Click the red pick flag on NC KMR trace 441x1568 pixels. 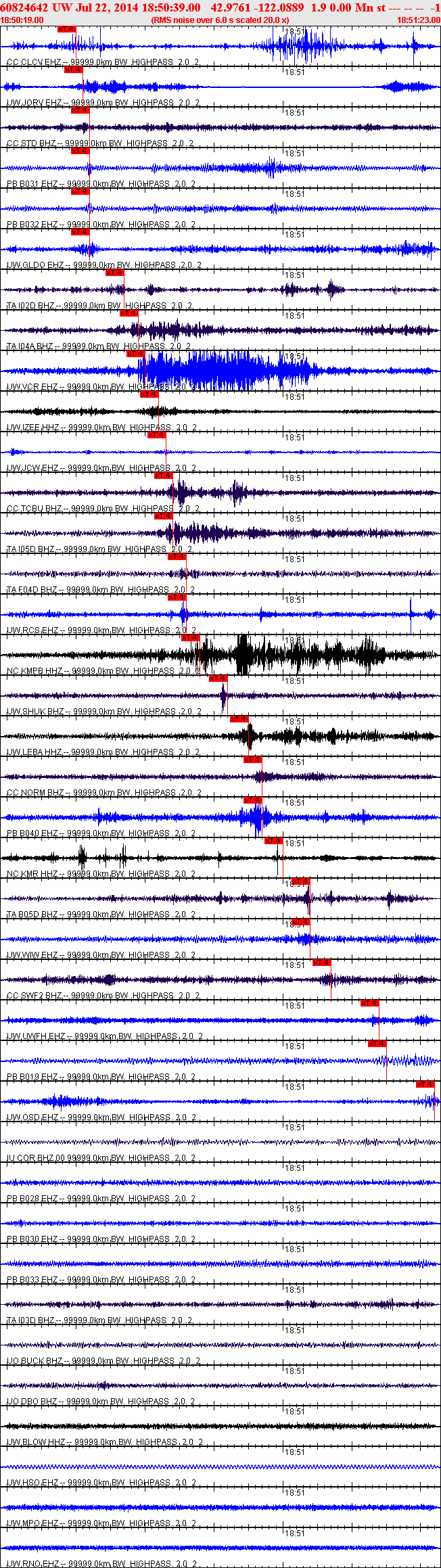coord(274,841)
